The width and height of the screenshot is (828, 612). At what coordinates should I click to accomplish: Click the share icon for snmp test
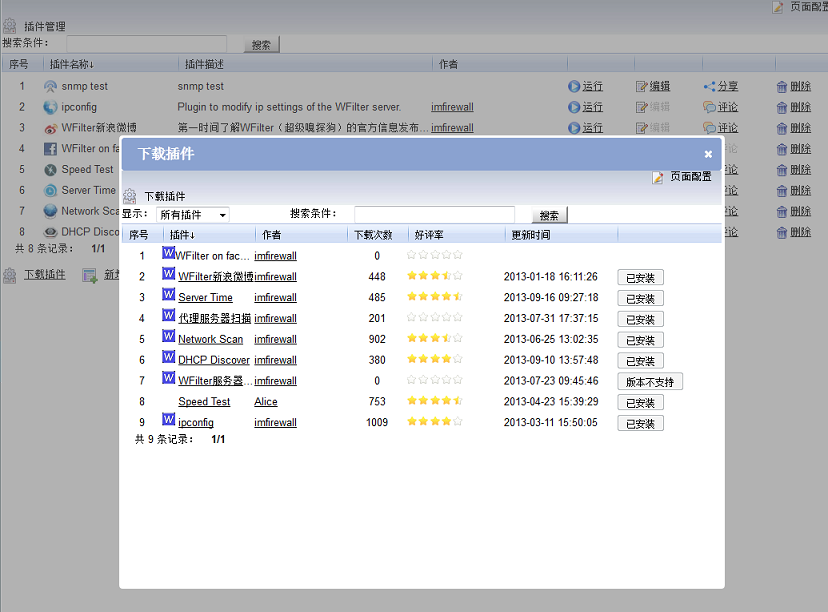tap(709, 87)
